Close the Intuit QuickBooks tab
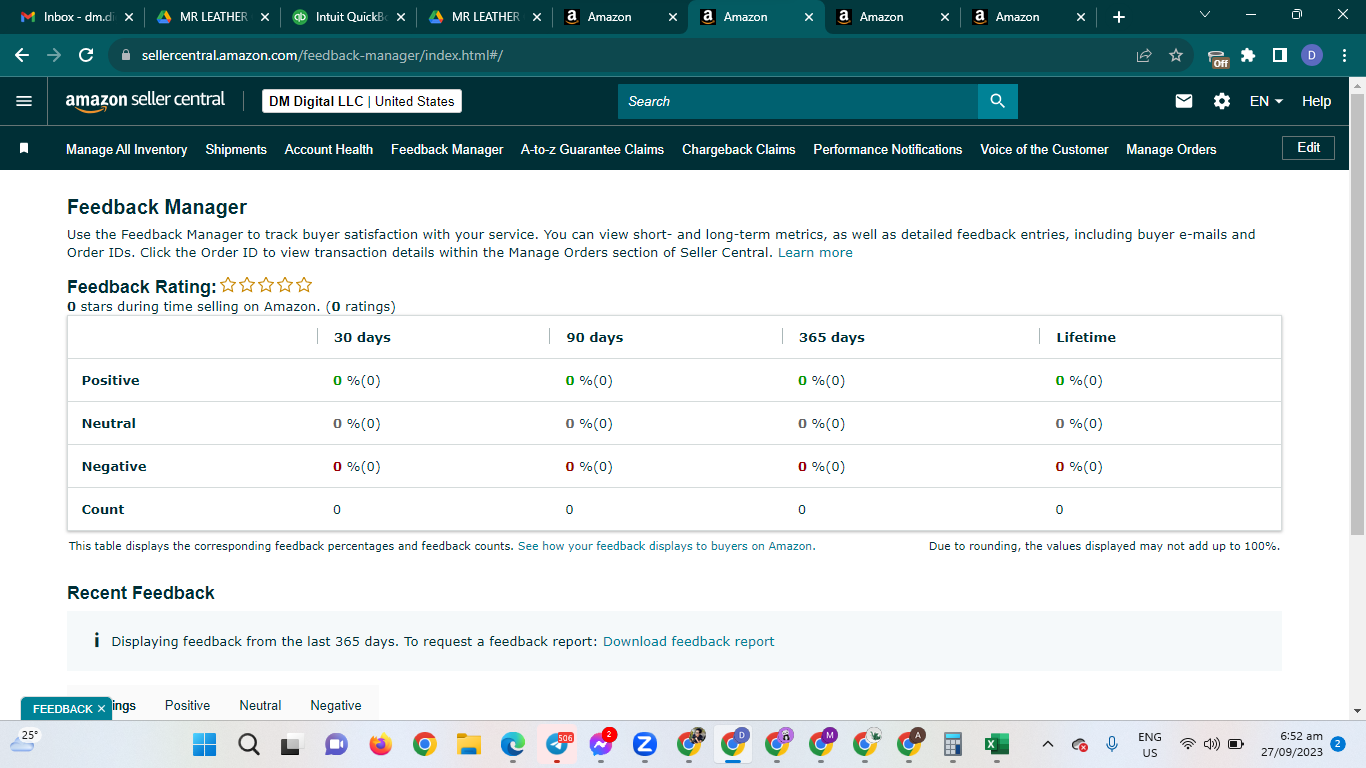Image resolution: width=1366 pixels, height=768 pixels. coord(400,17)
